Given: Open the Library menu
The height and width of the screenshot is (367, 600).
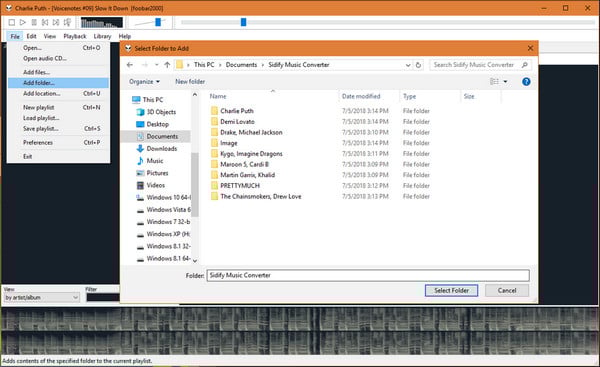Looking at the screenshot, I should click(x=103, y=36).
